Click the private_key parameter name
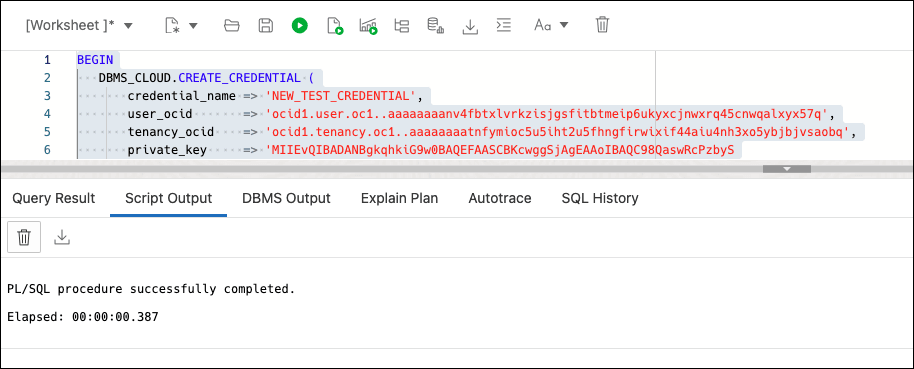This screenshot has height=369, width=914. [167, 150]
